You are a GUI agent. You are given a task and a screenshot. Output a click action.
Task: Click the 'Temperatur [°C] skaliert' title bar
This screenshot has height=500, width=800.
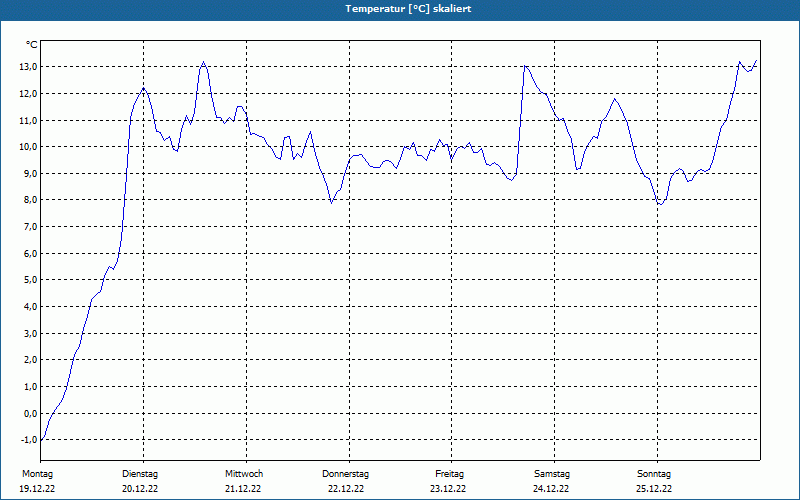(x=400, y=9)
